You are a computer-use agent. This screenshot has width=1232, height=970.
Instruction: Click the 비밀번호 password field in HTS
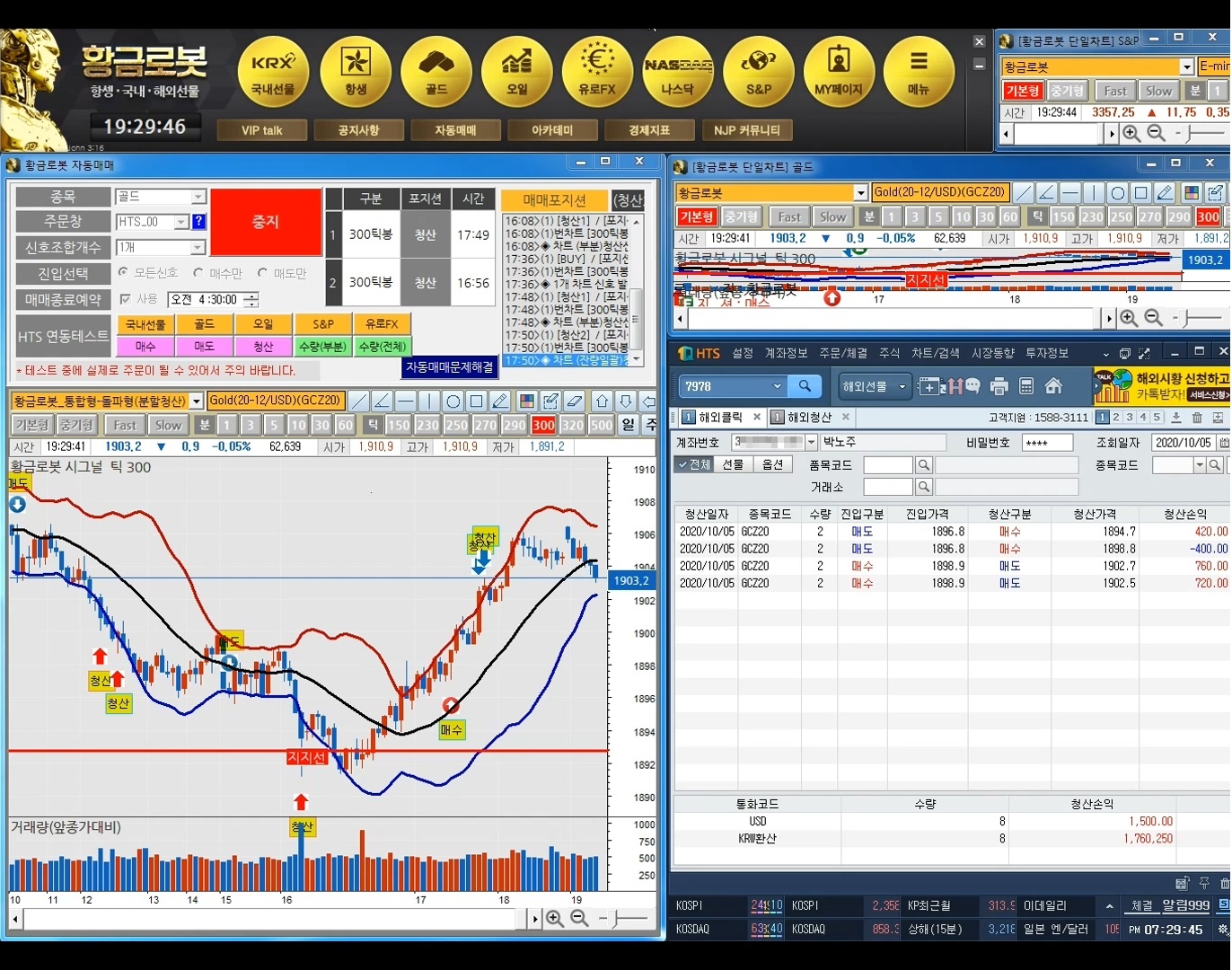pos(1047,442)
